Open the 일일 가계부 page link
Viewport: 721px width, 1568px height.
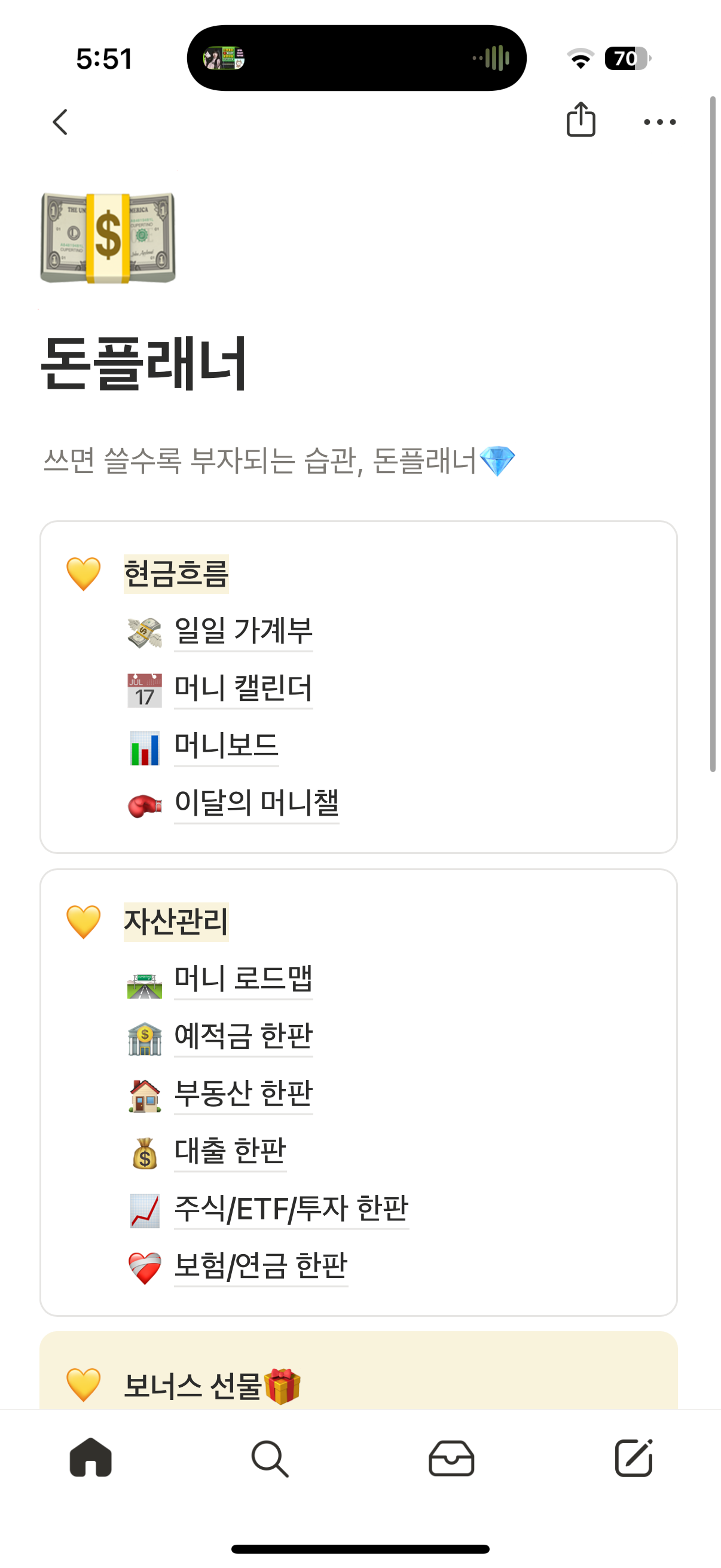tap(243, 630)
